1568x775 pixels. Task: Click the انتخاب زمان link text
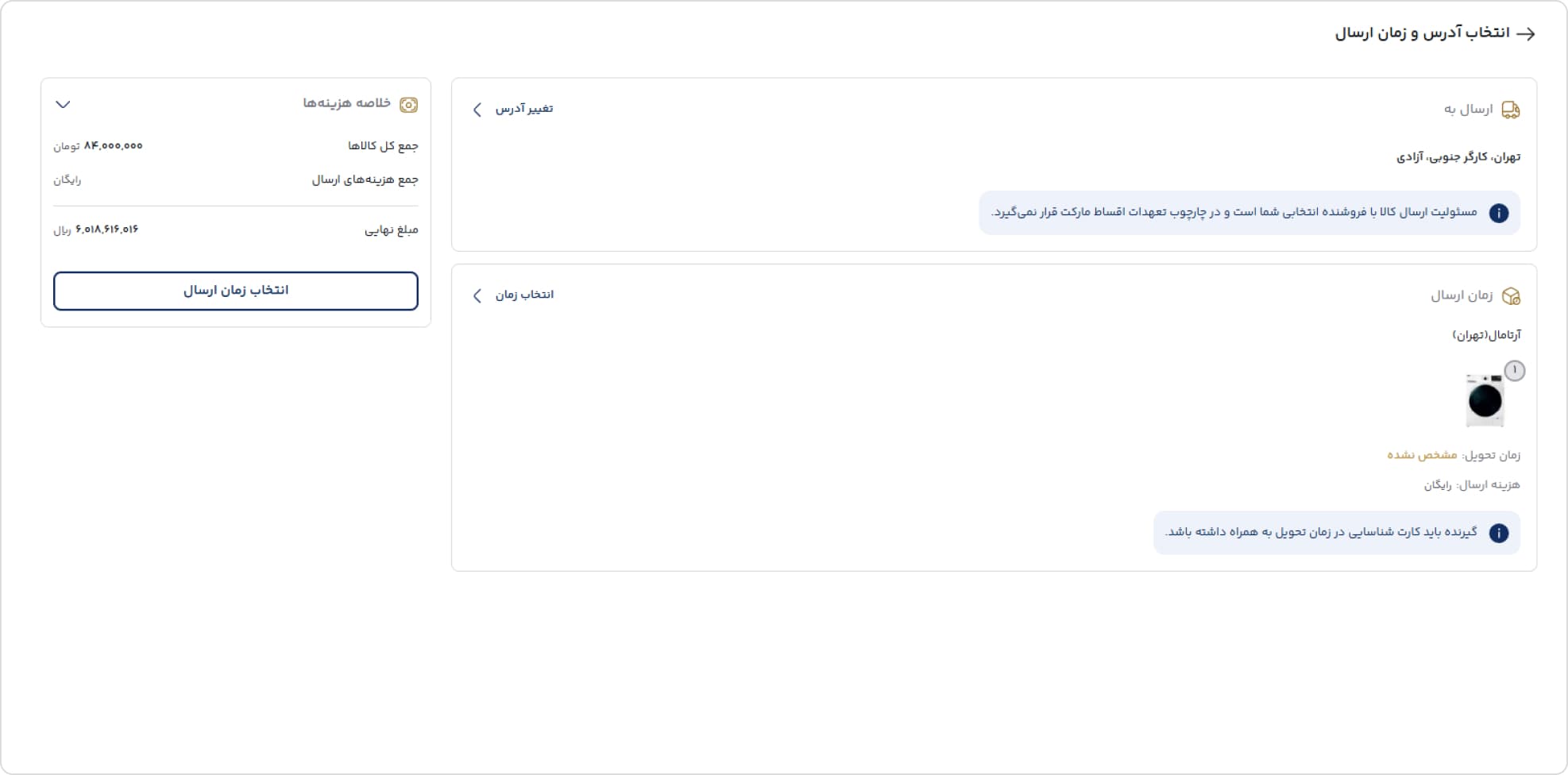[524, 295]
